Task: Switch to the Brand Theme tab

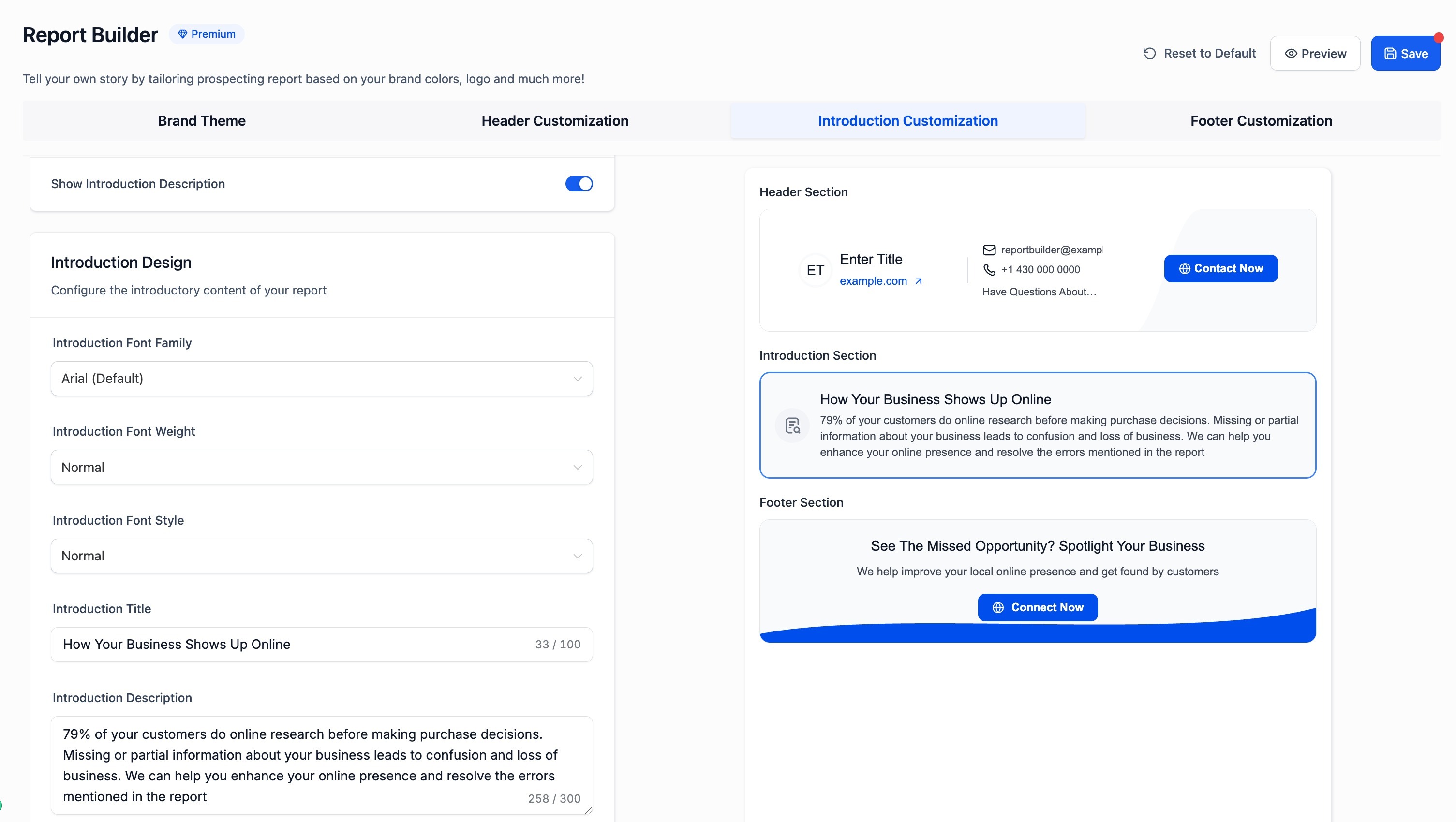Action: pyautogui.click(x=201, y=121)
